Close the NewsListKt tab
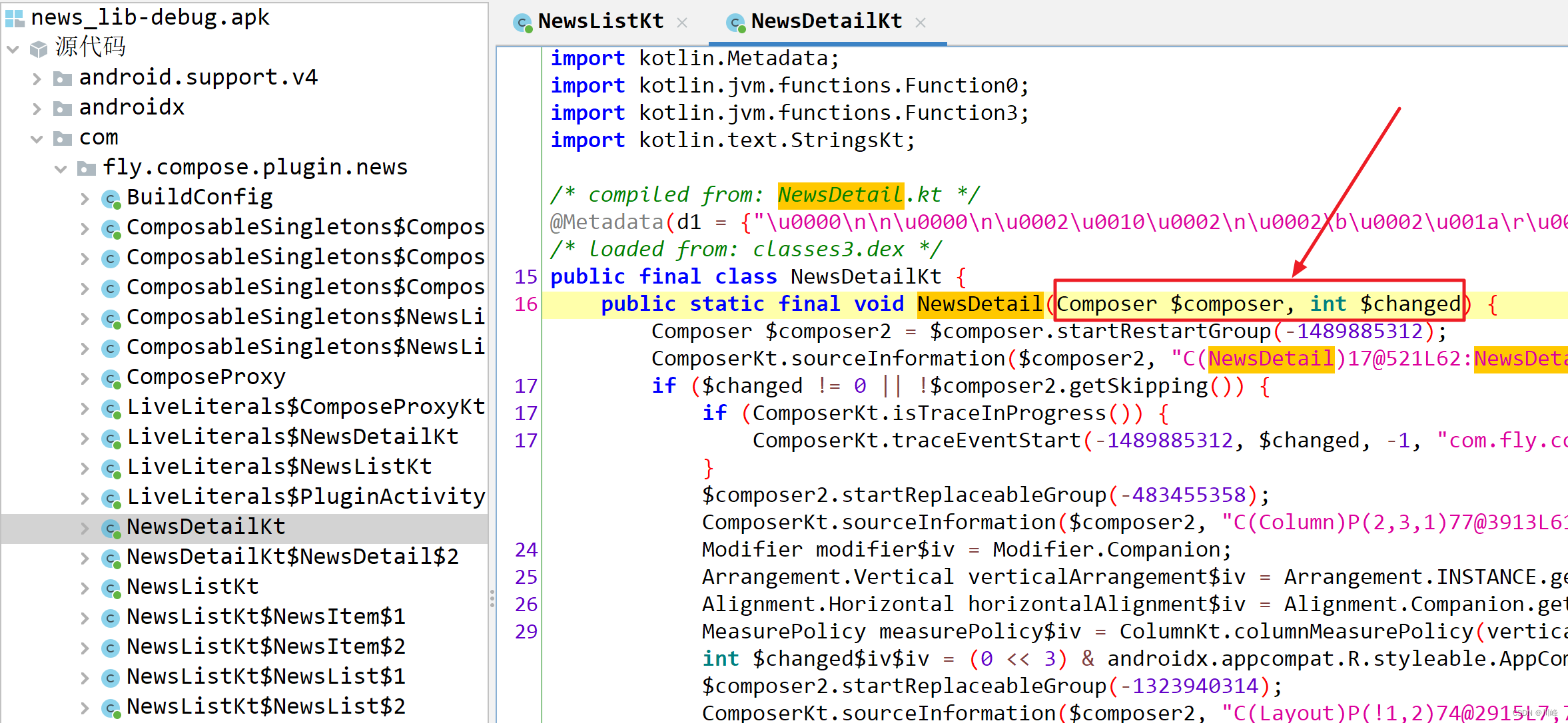Viewport: 1568px width, 723px height. pyautogui.click(x=682, y=23)
